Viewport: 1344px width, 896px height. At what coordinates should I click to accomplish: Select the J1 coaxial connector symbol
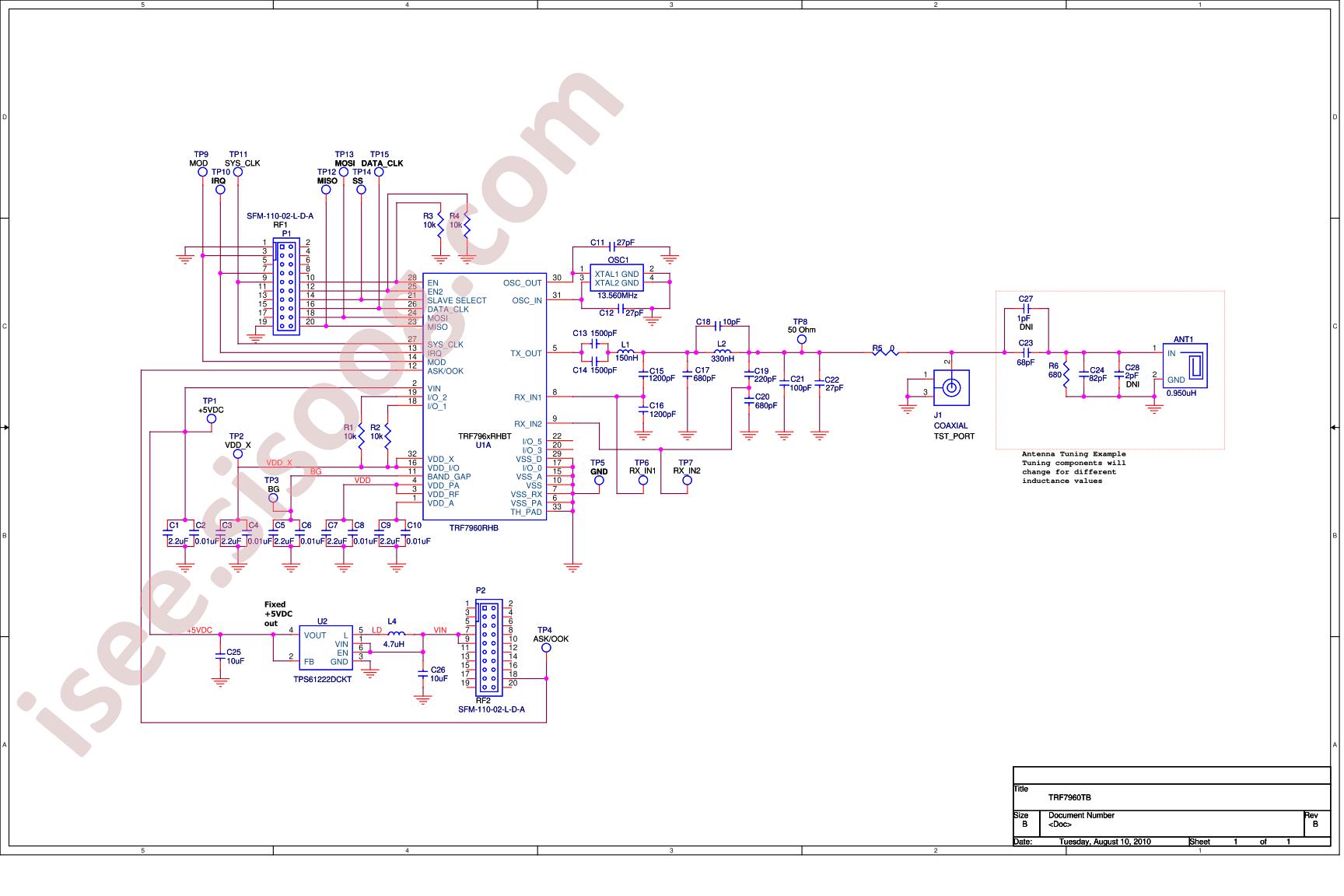tap(950, 387)
